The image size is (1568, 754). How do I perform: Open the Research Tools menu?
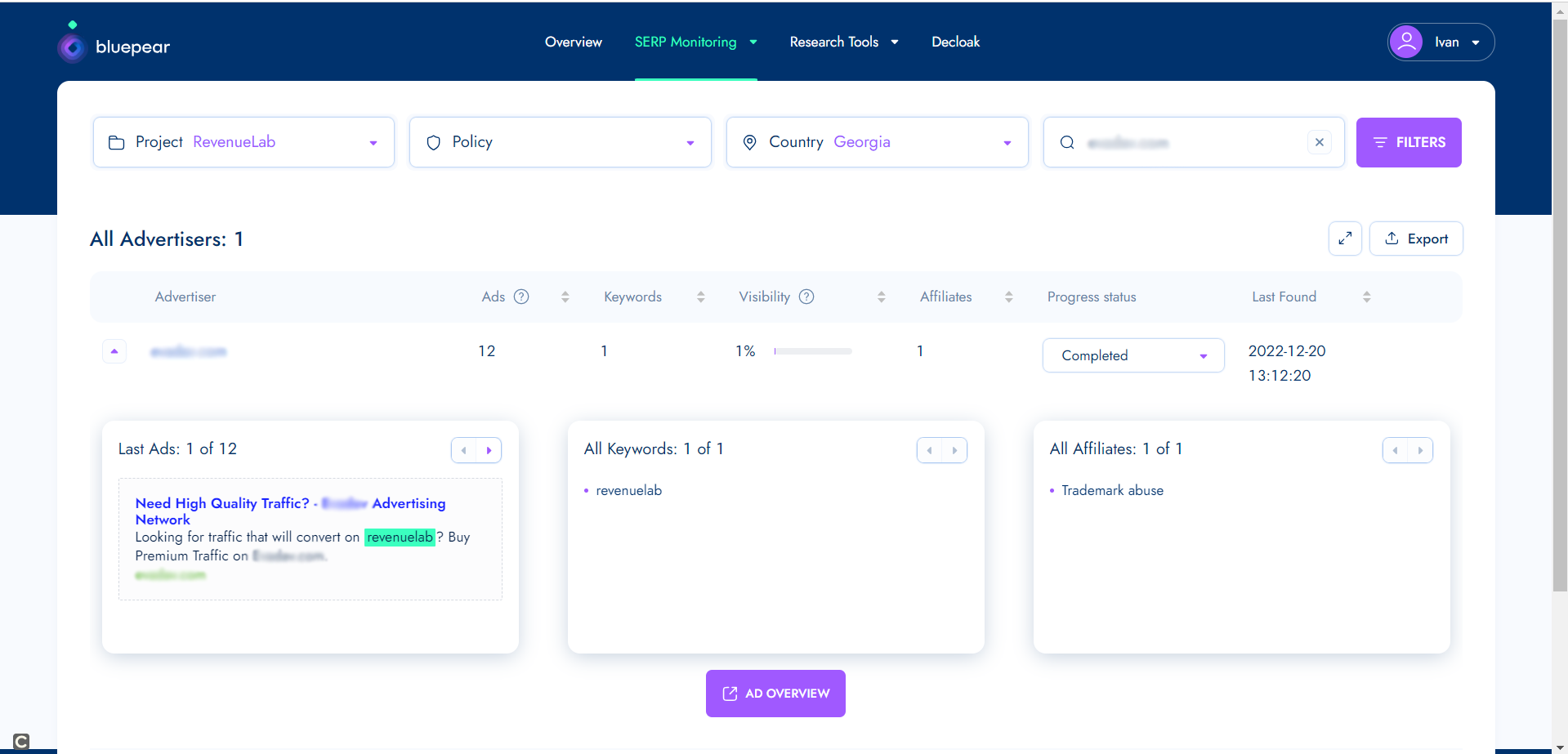pyautogui.click(x=843, y=42)
